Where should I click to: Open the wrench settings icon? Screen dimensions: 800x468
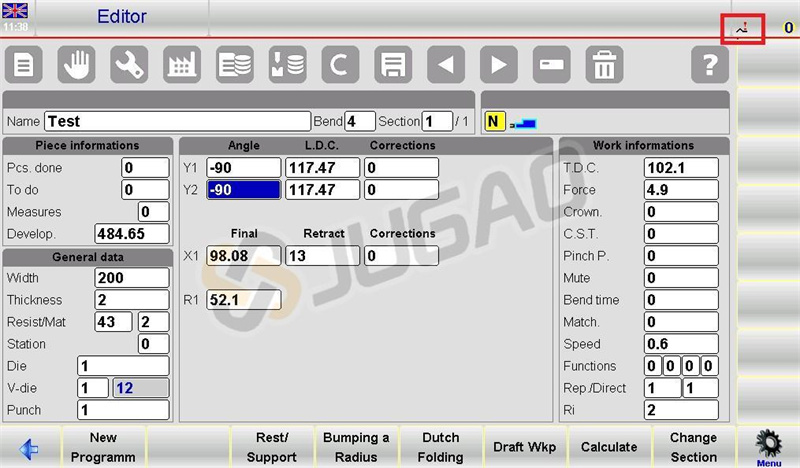tap(129, 65)
